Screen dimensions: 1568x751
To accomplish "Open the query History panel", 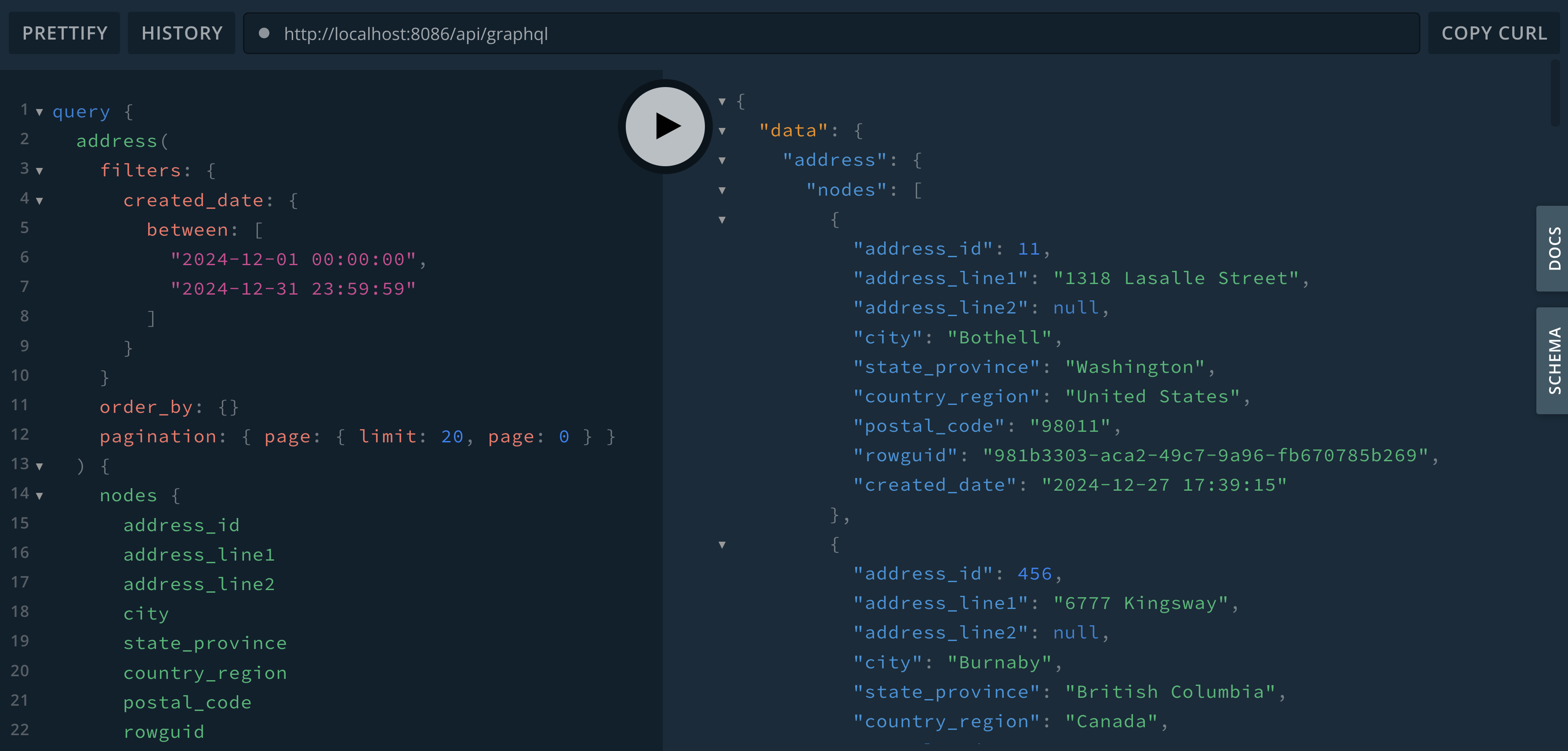I will (181, 33).
